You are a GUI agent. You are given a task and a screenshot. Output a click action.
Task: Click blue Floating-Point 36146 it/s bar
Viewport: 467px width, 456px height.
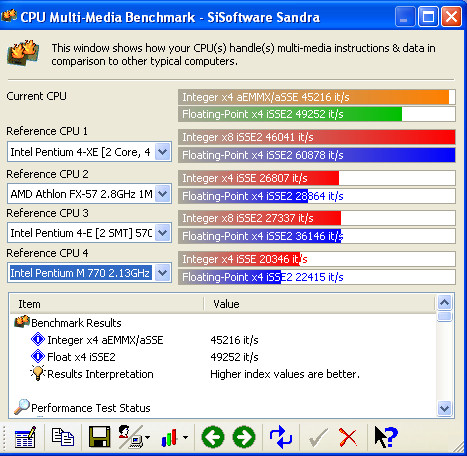317,236
